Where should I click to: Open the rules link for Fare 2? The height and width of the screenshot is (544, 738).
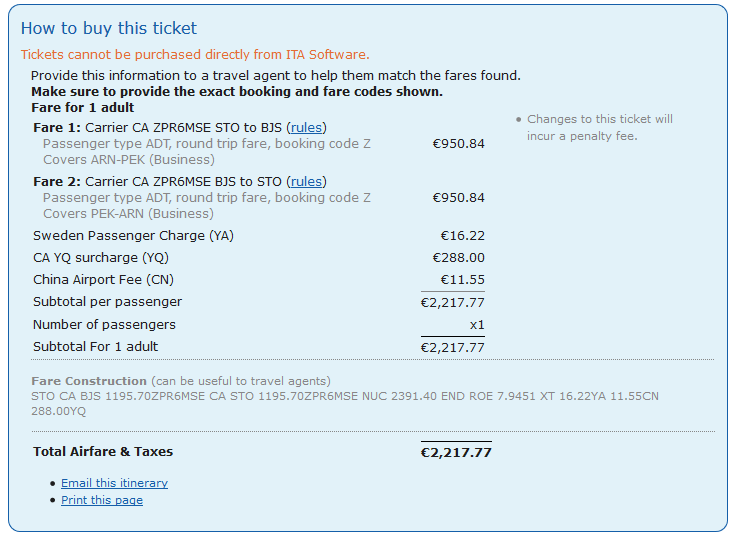[x=306, y=182]
